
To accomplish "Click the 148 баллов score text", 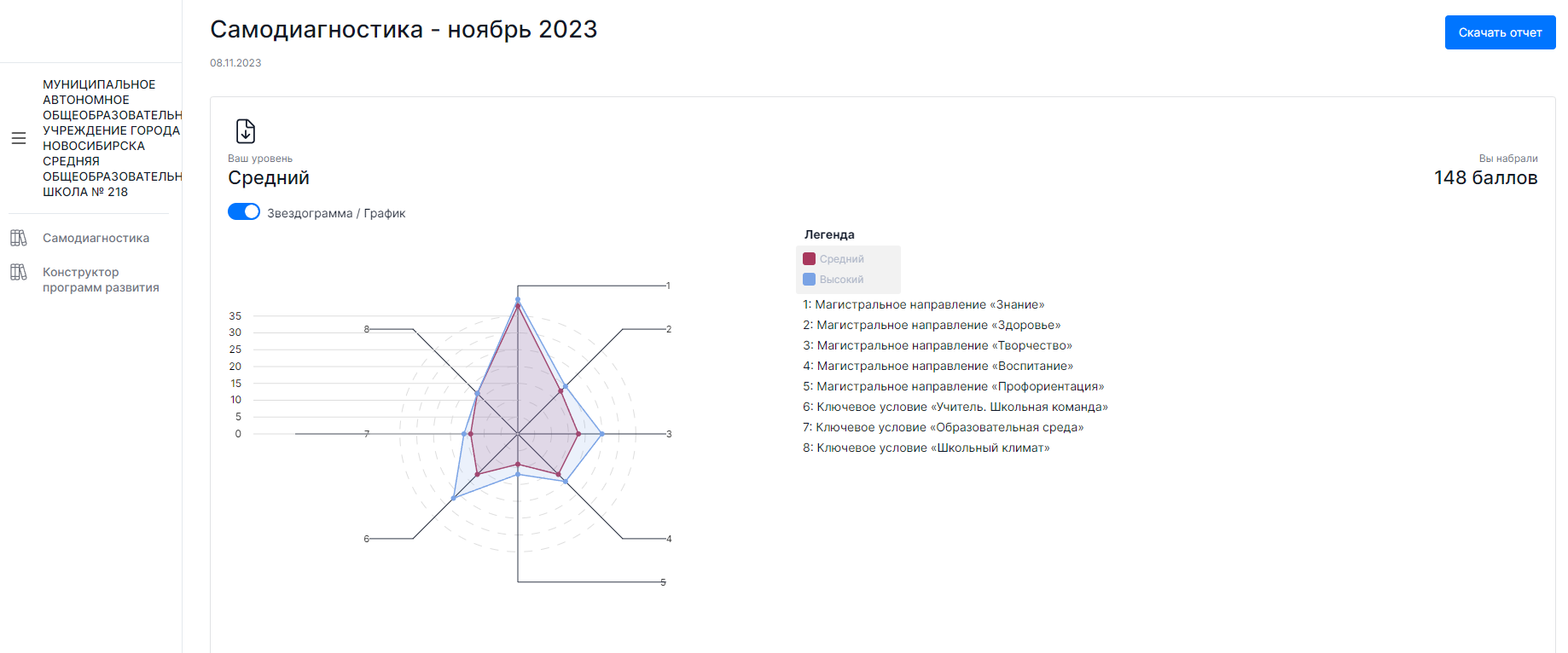I will (1485, 177).
